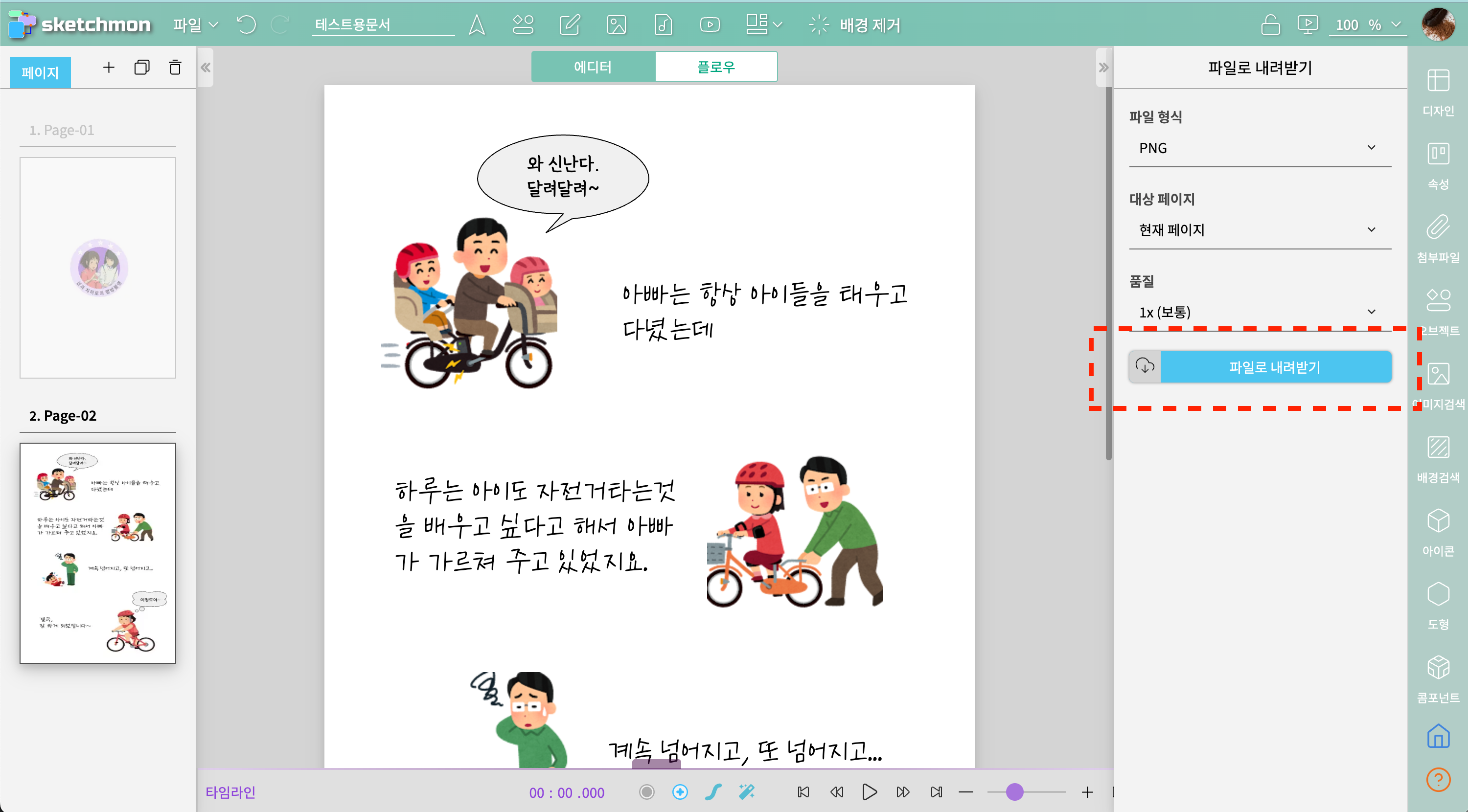The width and height of the screenshot is (1468, 812).
Task: Open the 파일 menu
Action: coord(195,24)
